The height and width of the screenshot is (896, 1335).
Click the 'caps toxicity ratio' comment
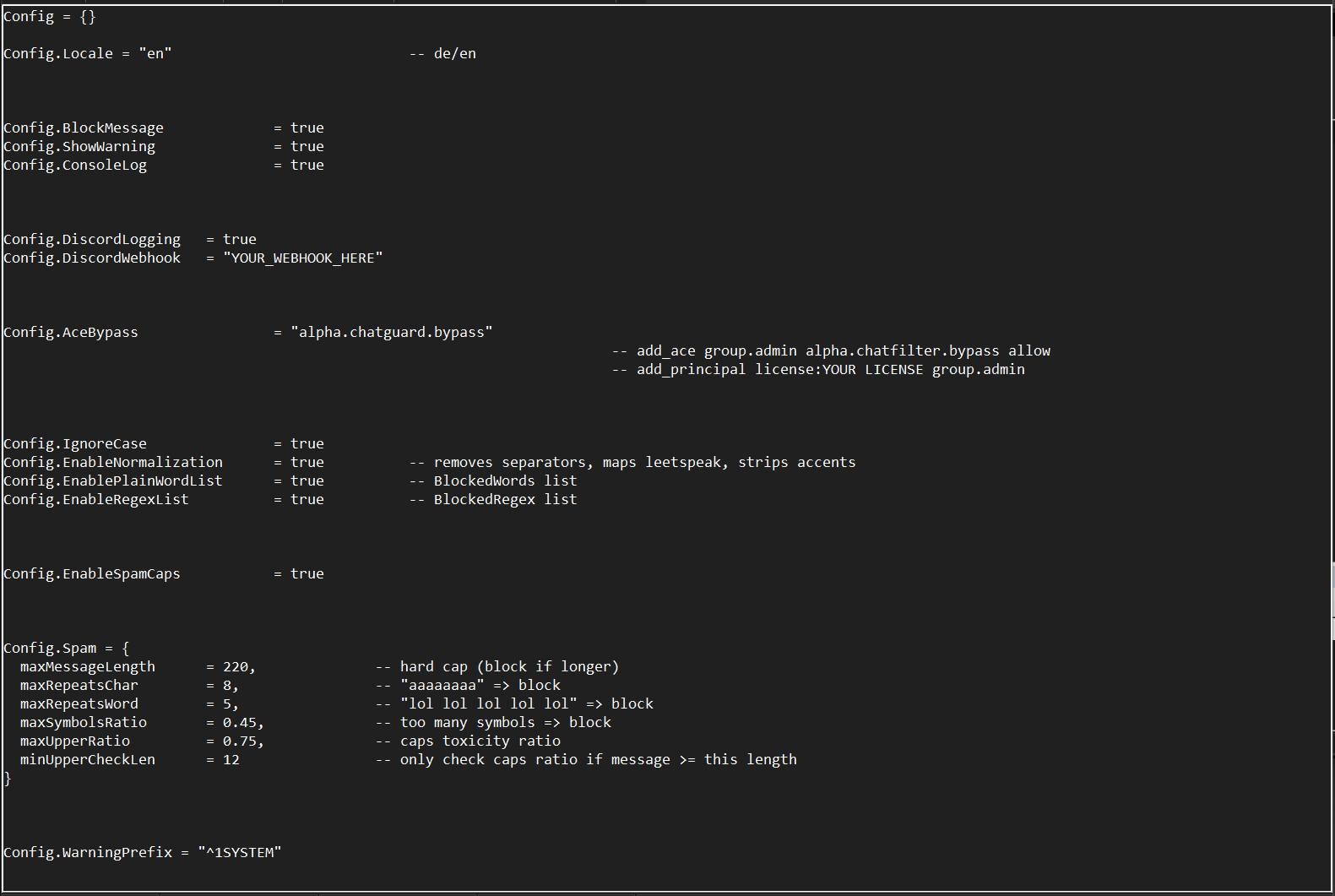[468, 741]
